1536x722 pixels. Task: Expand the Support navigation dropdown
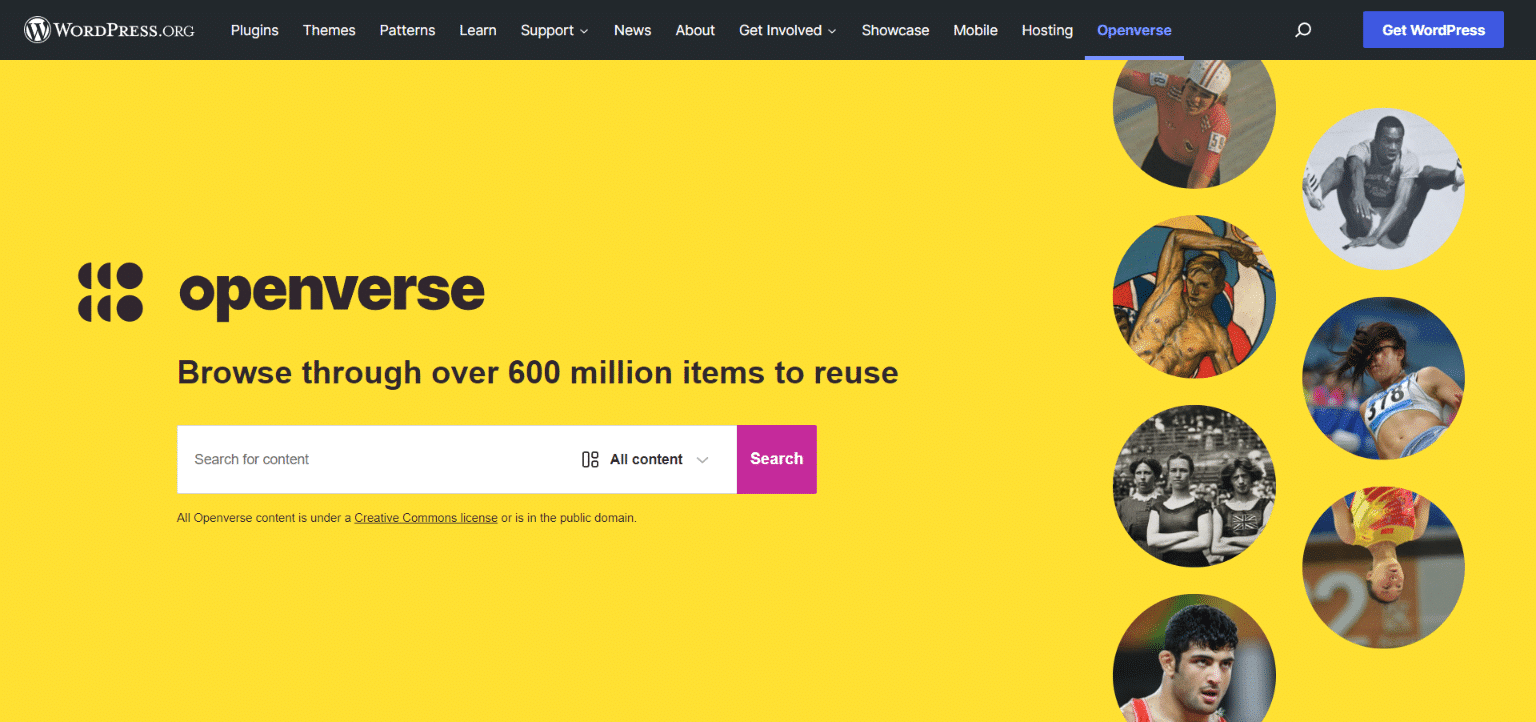[554, 30]
